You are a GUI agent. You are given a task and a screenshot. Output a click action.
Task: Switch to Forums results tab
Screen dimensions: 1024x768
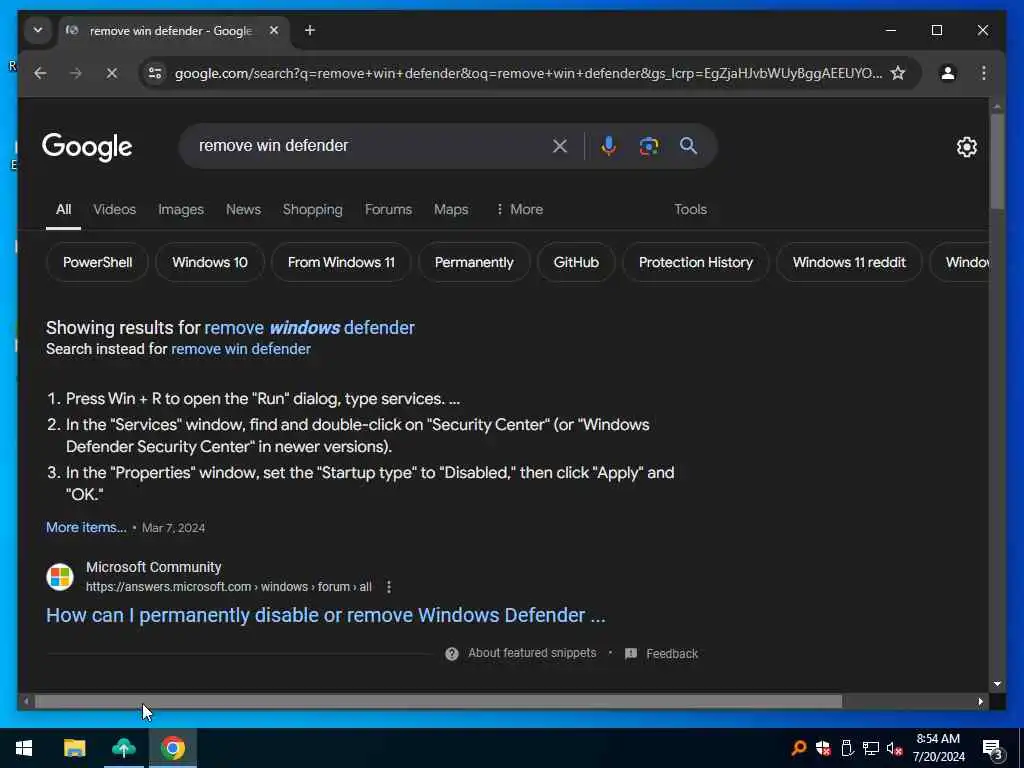pyautogui.click(x=388, y=210)
